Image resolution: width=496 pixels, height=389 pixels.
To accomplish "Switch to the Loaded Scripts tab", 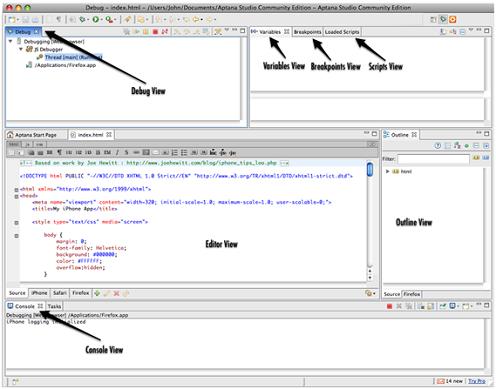I will click(342, 32).
